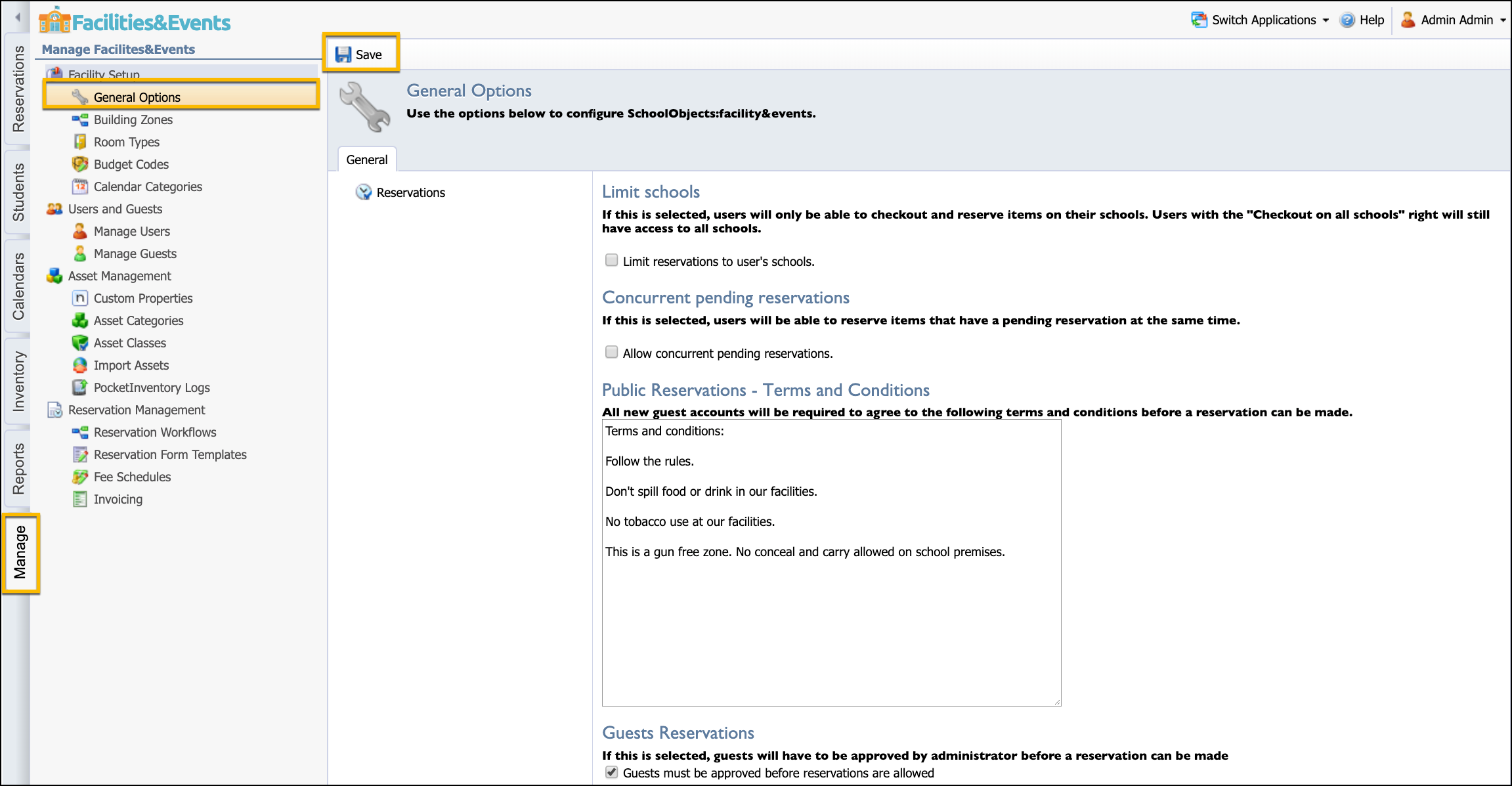Click the PocketInventory Logs icon
The image size is (1512, 786).
[80, 387]
